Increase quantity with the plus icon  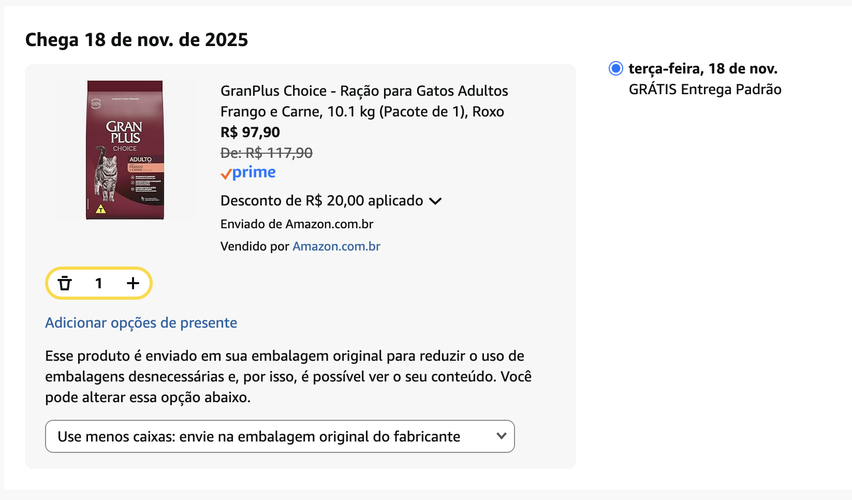point(132,283)
